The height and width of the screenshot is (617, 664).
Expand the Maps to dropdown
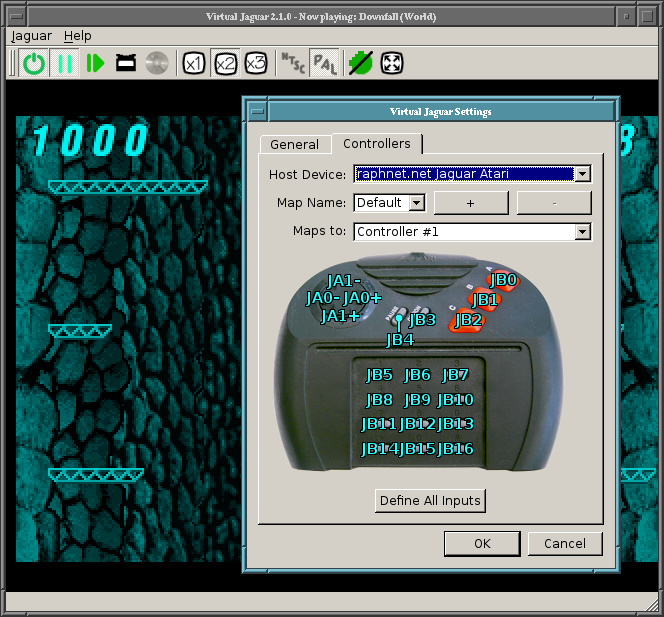coord(583,232)
